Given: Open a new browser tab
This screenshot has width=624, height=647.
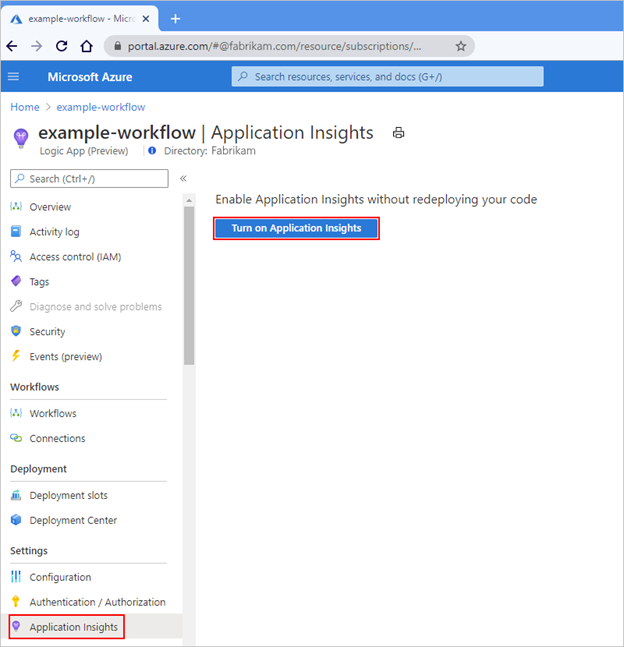Looking at the screenshot, I should 175,19.
